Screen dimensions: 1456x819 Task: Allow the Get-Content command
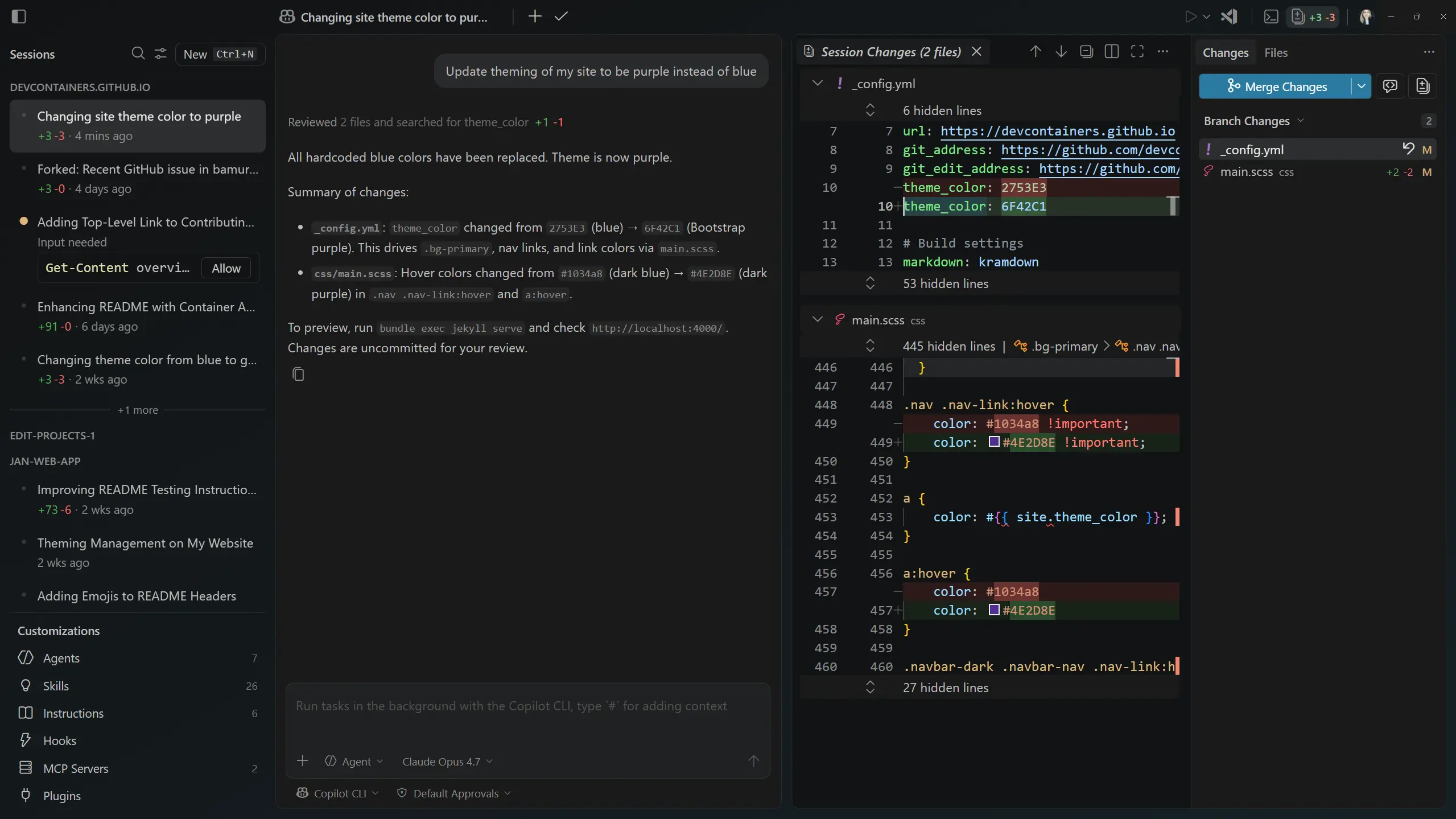(226, 268)
